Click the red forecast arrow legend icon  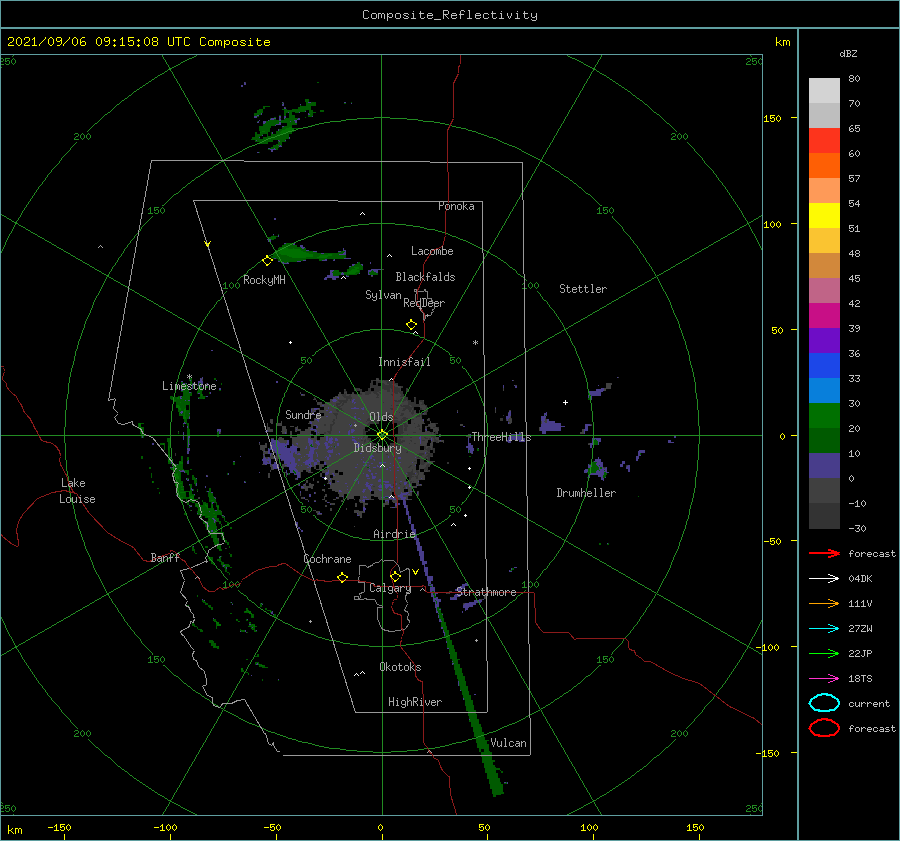[824, 553]
